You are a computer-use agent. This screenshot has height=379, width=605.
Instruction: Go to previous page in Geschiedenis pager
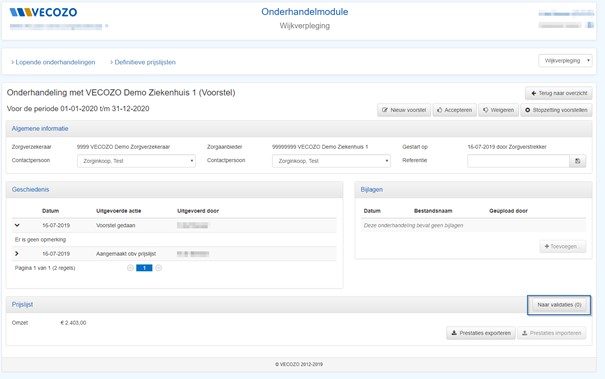pos(130,268)
